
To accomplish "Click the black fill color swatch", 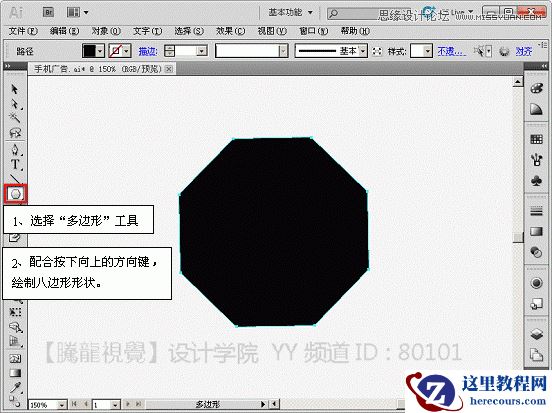I will [89, 51].
